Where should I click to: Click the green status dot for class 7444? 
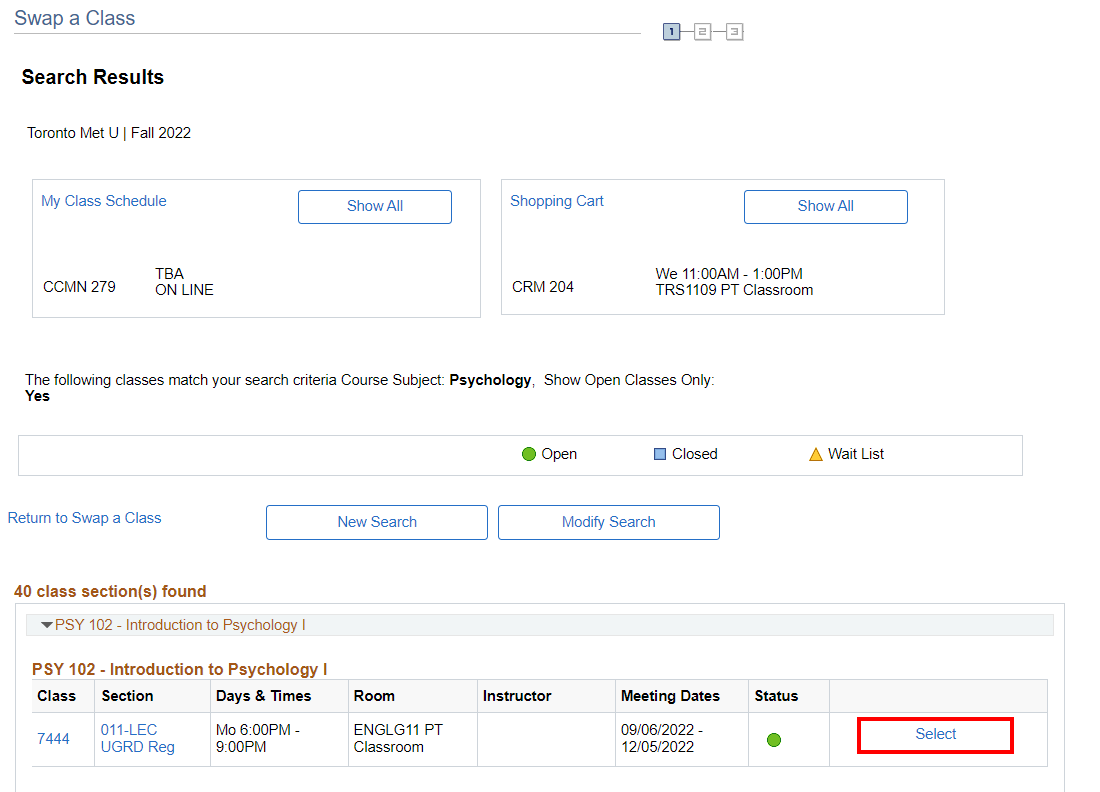(774, 740)
